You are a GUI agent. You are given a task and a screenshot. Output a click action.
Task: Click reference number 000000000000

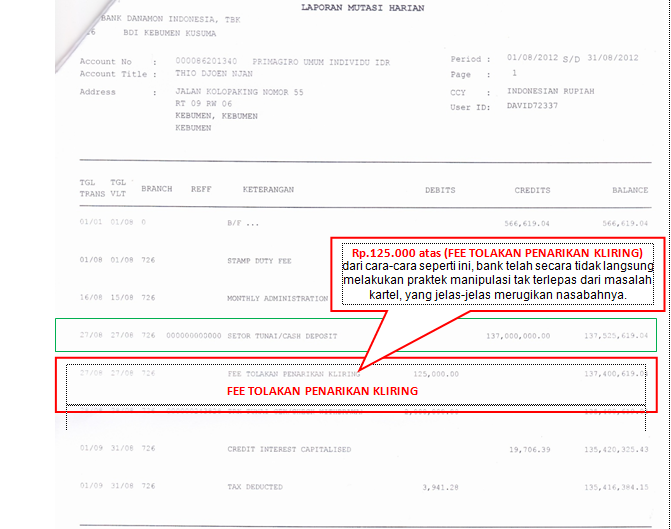[194, 336]
